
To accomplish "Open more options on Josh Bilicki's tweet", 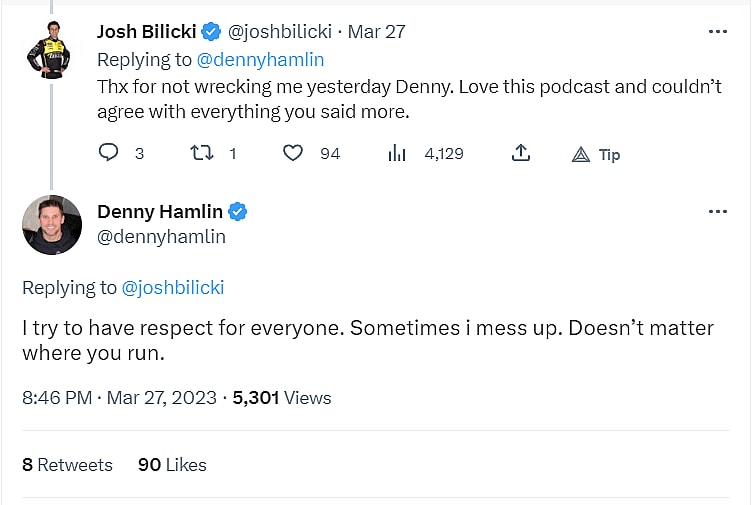I will tap(717, 31).
